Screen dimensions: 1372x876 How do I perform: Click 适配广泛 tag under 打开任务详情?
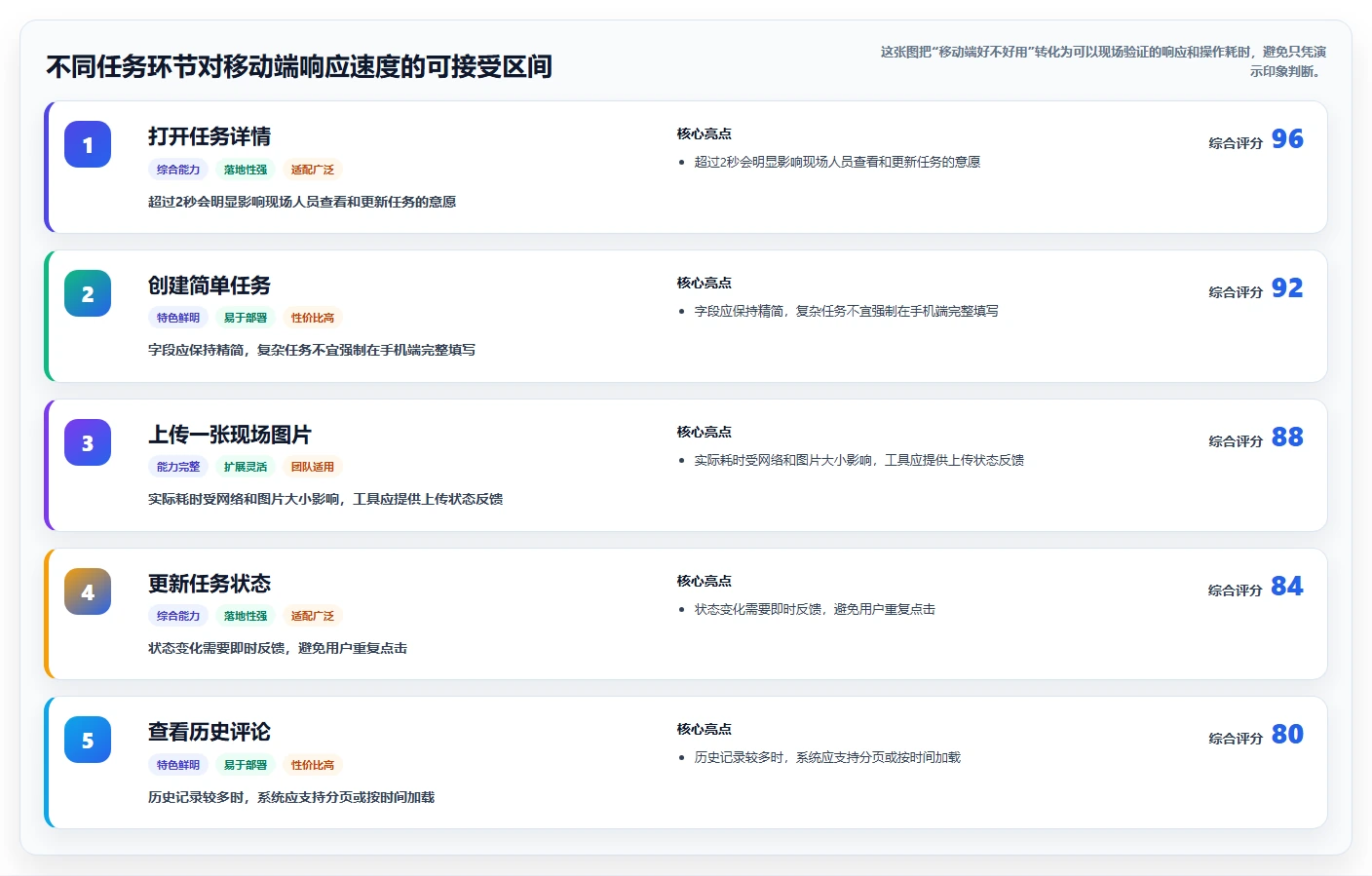[x=313, y=170]
